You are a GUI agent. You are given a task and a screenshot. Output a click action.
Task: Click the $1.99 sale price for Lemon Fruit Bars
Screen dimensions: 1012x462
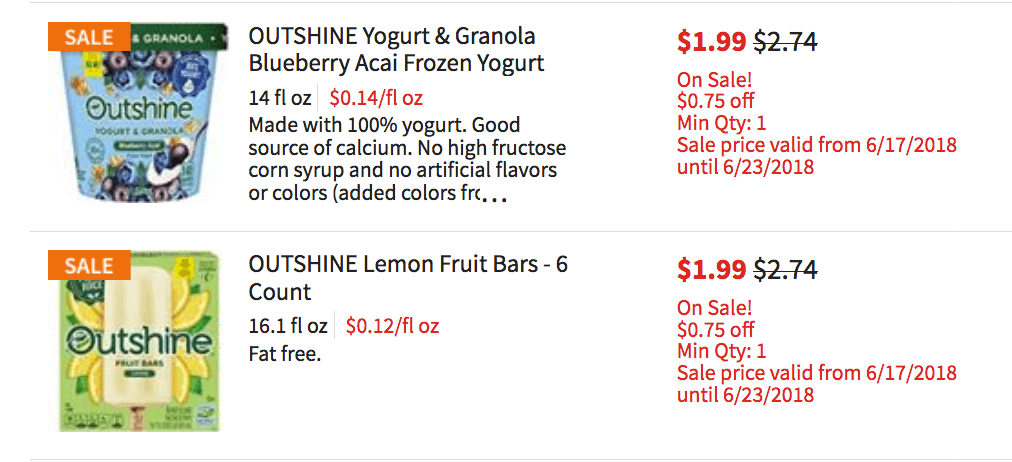click(x=711, y=270)
